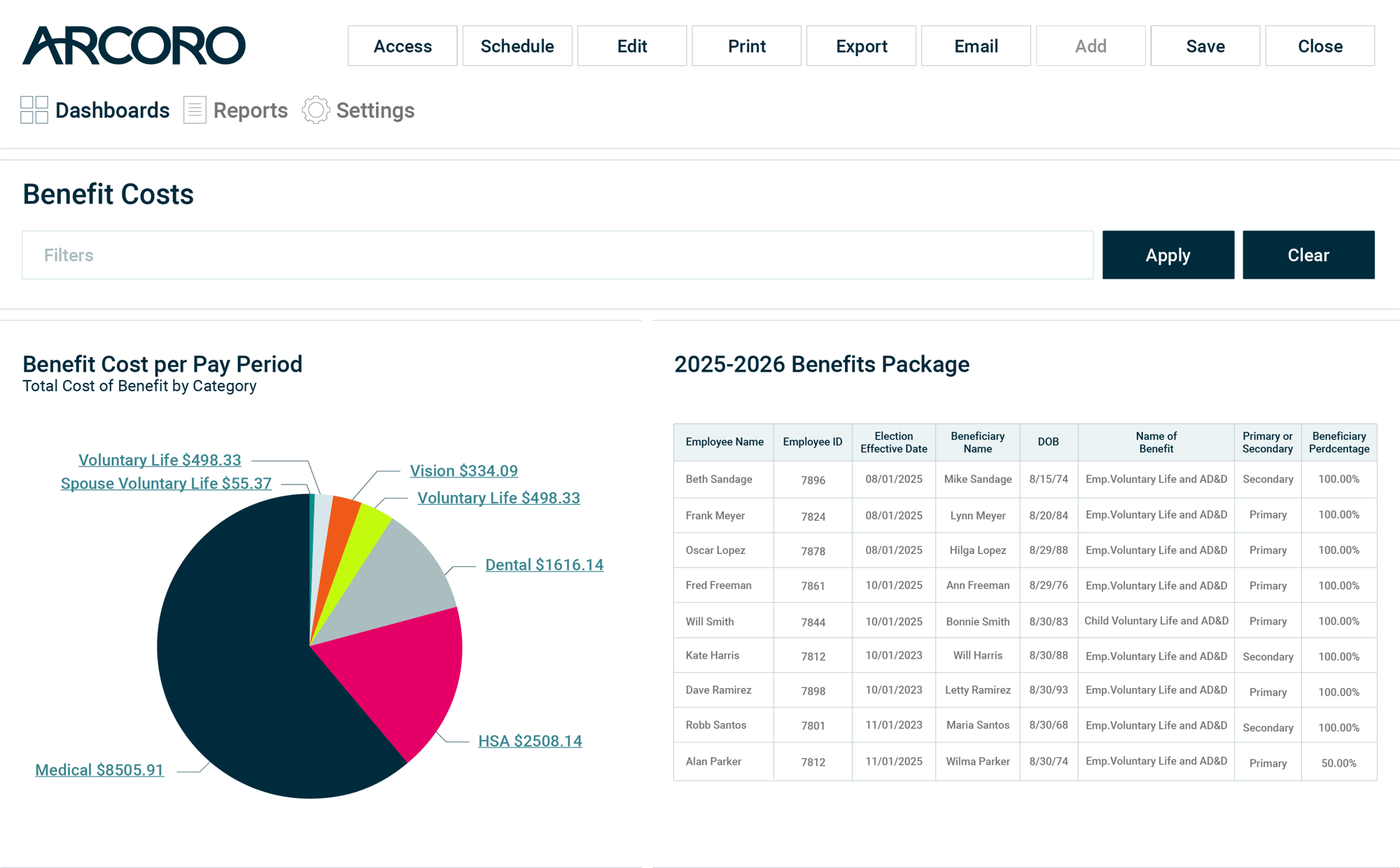
Task: Click the Dashboards grid icon
Action: point(34,110)
